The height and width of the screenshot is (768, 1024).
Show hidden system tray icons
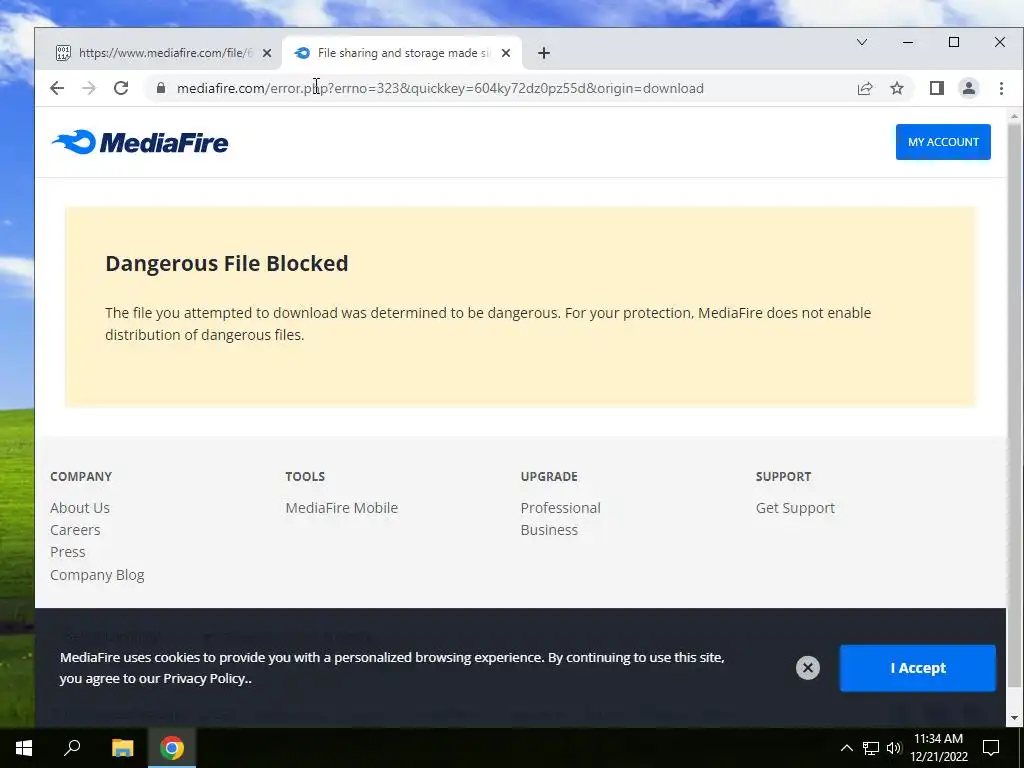coord(846,748)
